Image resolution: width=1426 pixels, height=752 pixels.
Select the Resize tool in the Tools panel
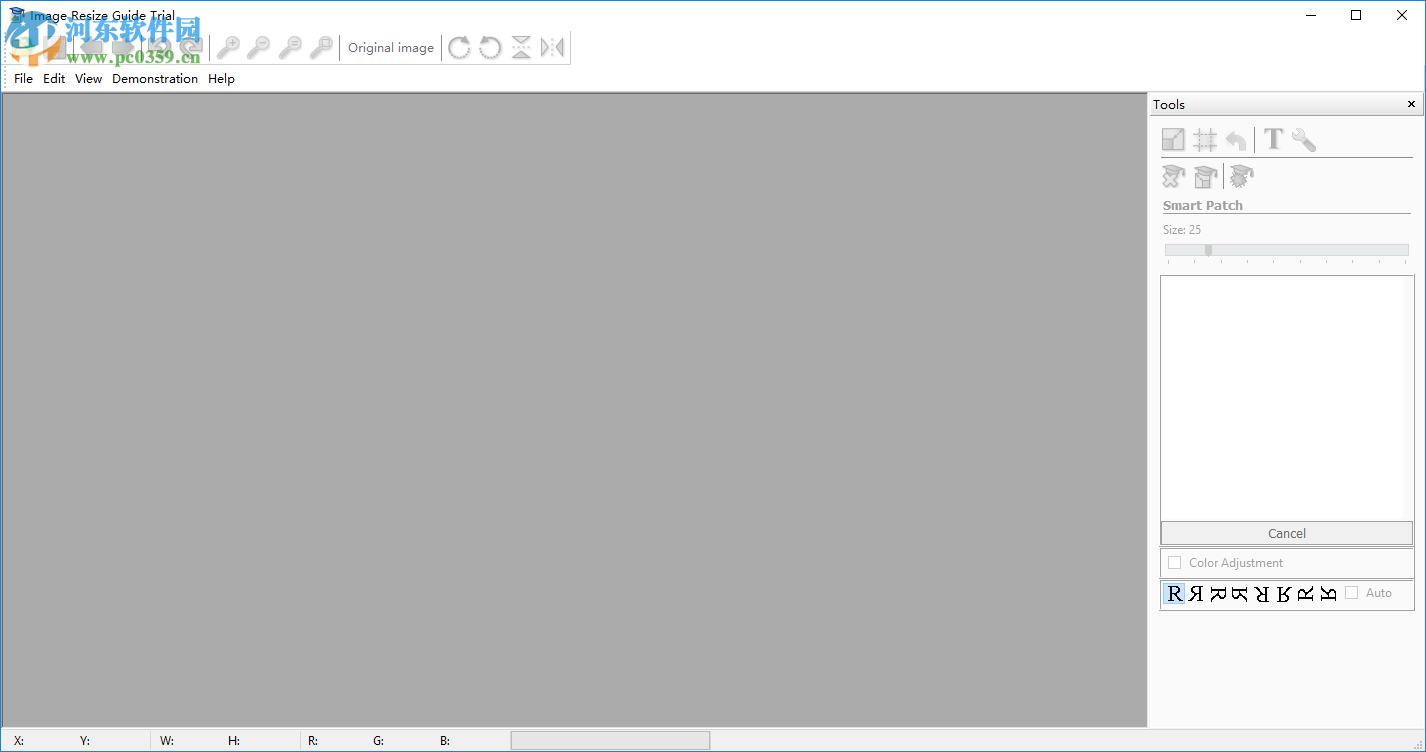click(1172, 139)
